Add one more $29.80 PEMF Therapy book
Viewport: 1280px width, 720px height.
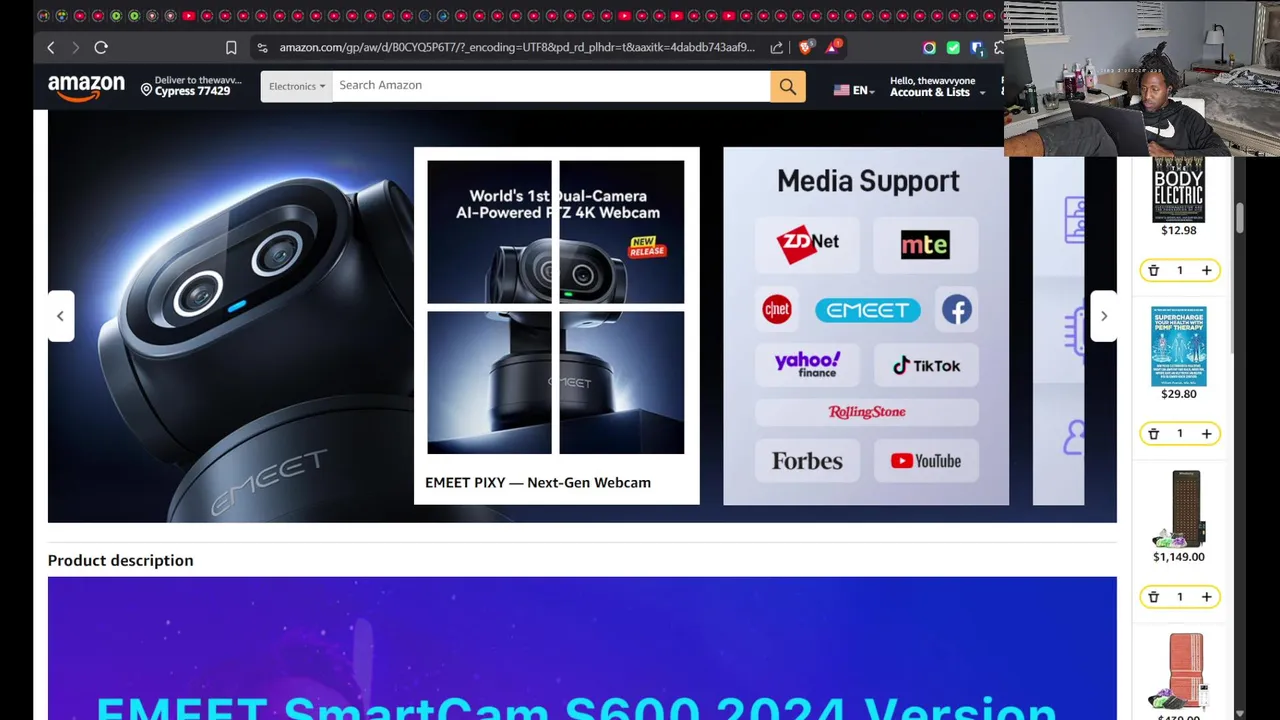(x=1206, y=433)
